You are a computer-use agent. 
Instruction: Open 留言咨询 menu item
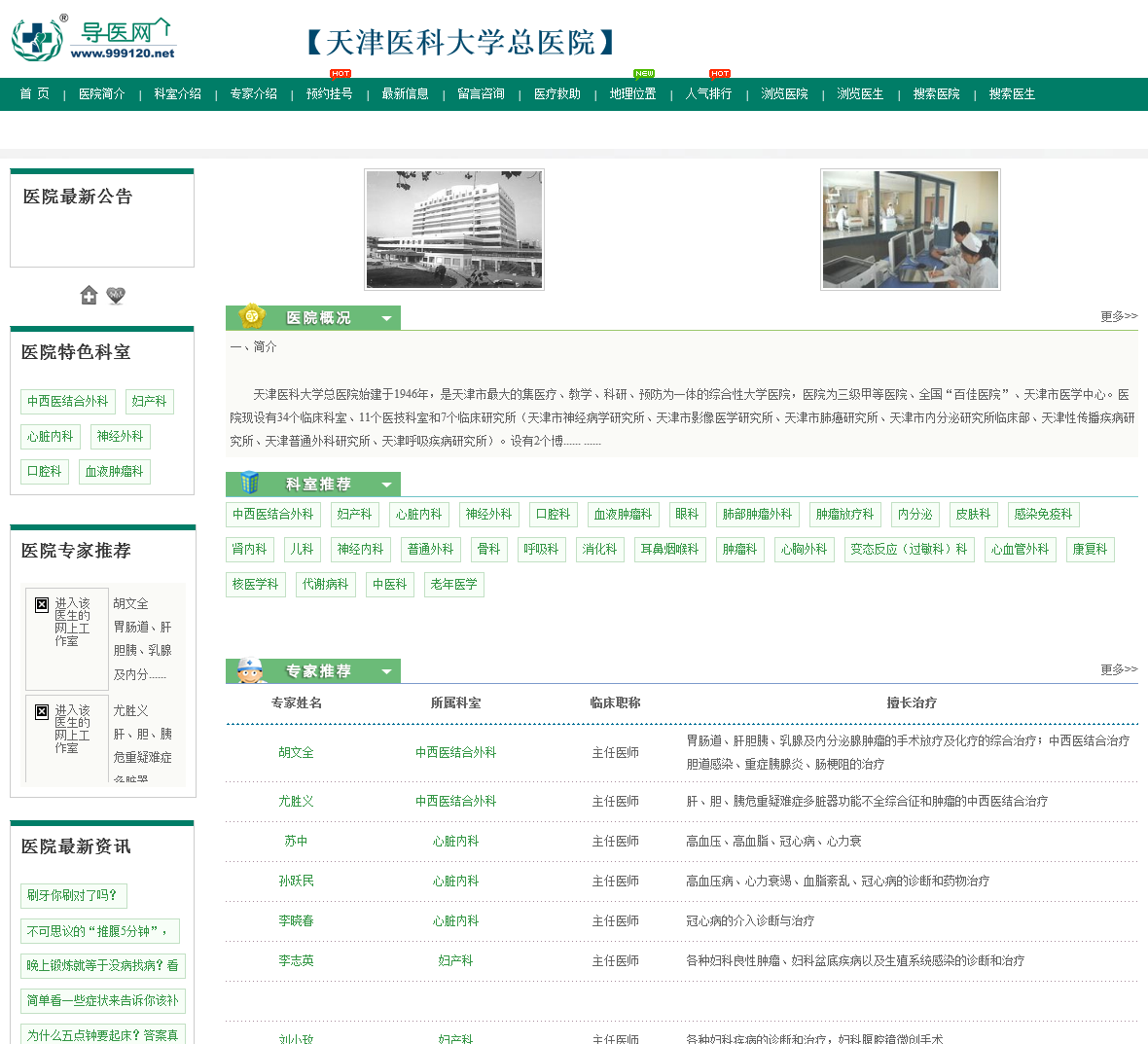pyautogui.click(x=481, y=93)
